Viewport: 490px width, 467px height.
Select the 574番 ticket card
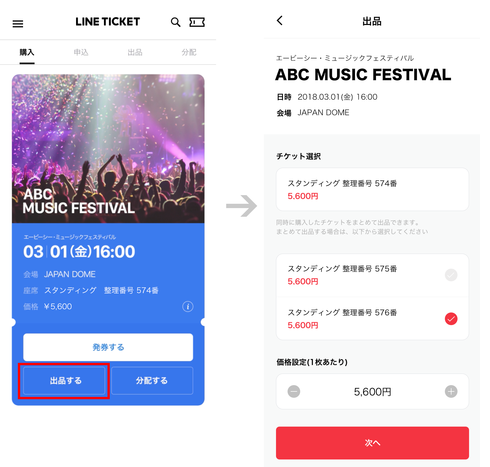click(x=372, y=189)
